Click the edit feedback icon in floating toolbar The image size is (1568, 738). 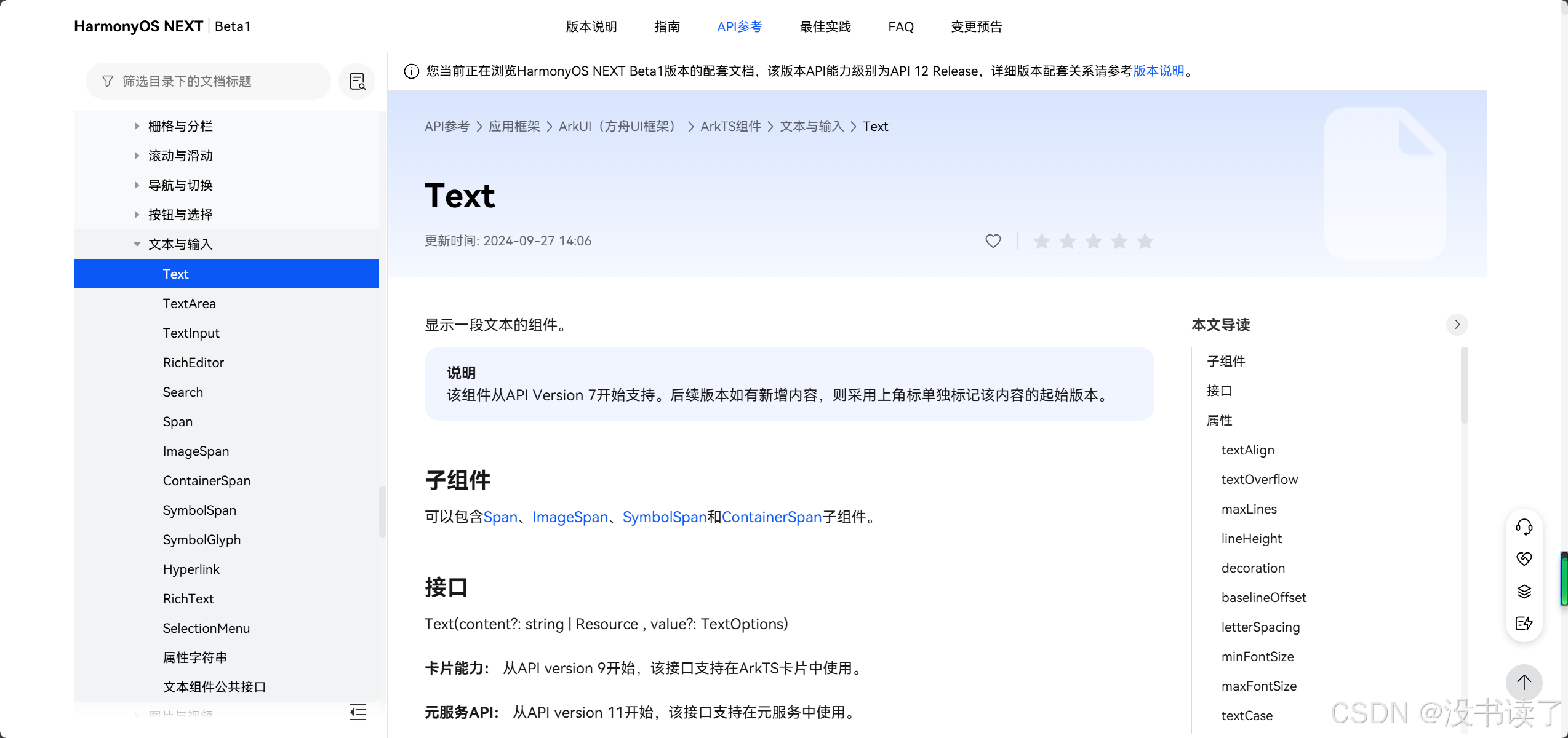pyautogui.click(x=1524, y=624)
